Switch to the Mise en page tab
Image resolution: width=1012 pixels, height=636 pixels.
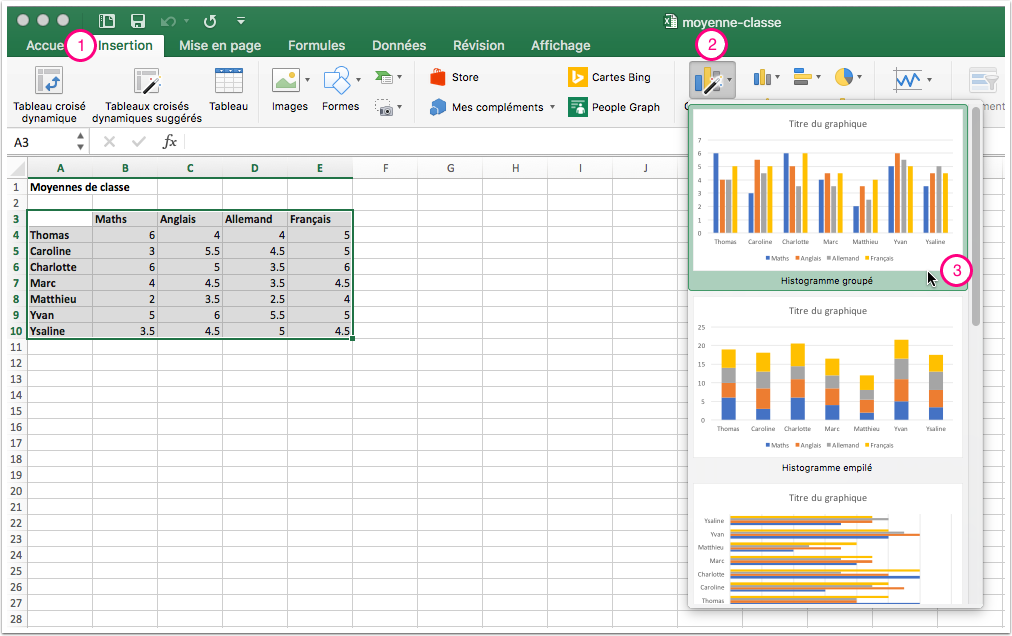[x=220, y=45]
